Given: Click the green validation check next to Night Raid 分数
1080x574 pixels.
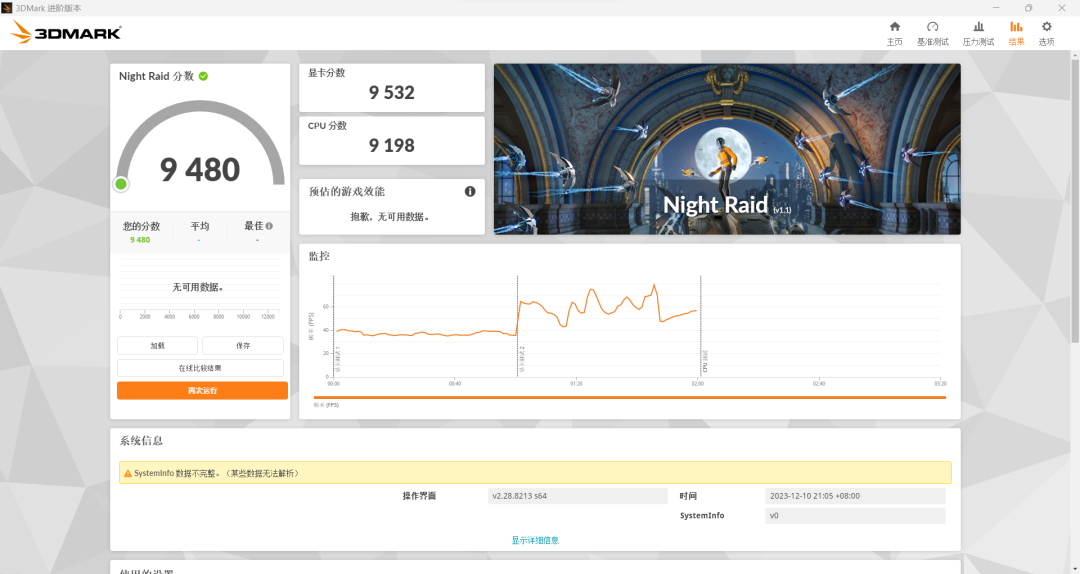Looking at the screenshot, I should pyautogui.click(x=203, y=76).
